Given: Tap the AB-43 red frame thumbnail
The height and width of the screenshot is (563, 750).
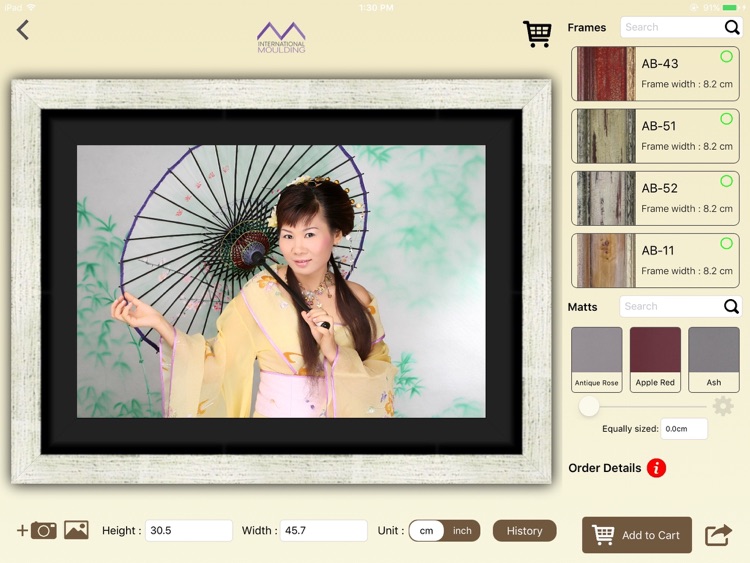Looking at the screenshot, I should [606, 74].
